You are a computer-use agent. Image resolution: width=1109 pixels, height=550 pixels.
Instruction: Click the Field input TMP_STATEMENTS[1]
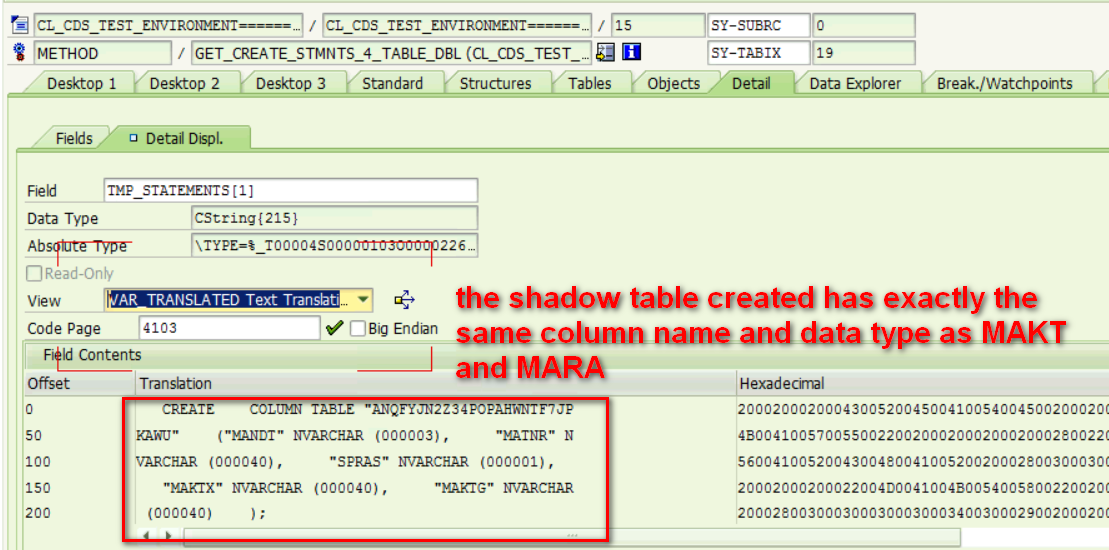click(x=290, y=191)
